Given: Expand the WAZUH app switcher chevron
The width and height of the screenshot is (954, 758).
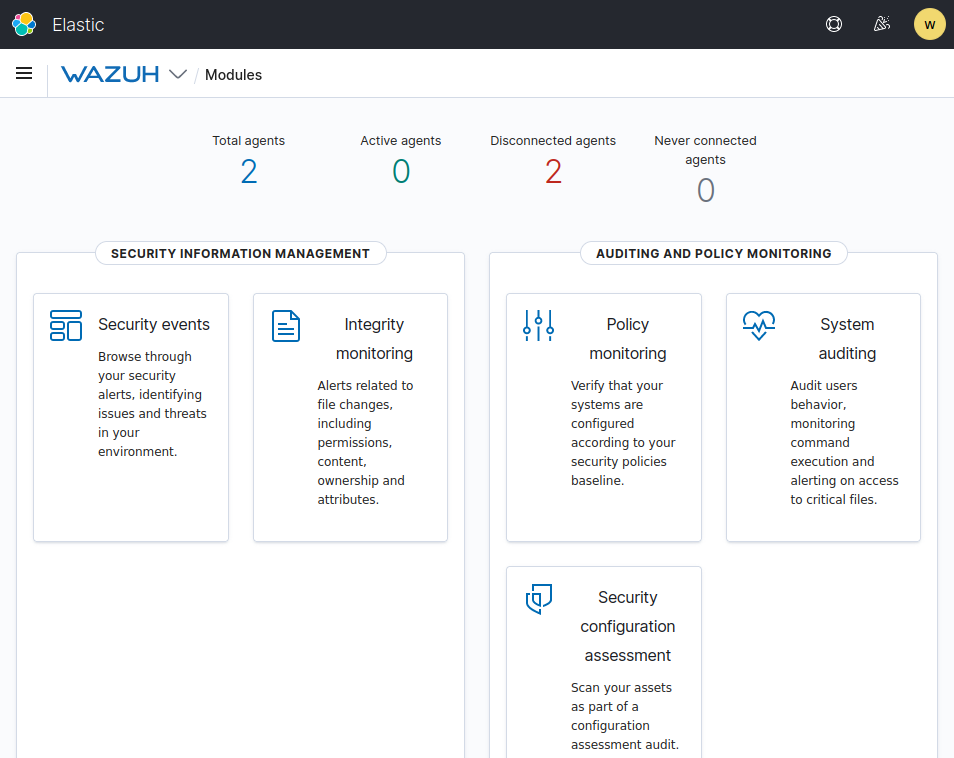Looking at the screenshot, I should coord(177,74).
